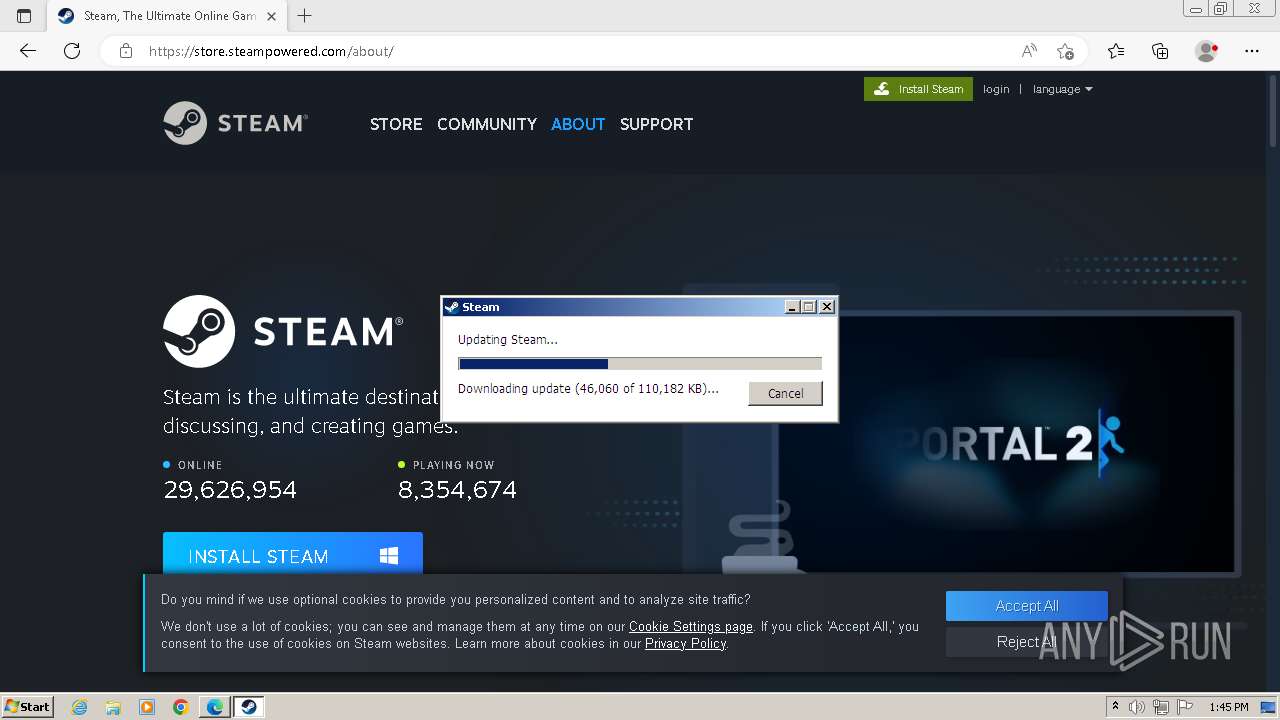Click the Steam update progress bar
The height and width of the screenshot is (720, 1280).
[x=640, y=364]
